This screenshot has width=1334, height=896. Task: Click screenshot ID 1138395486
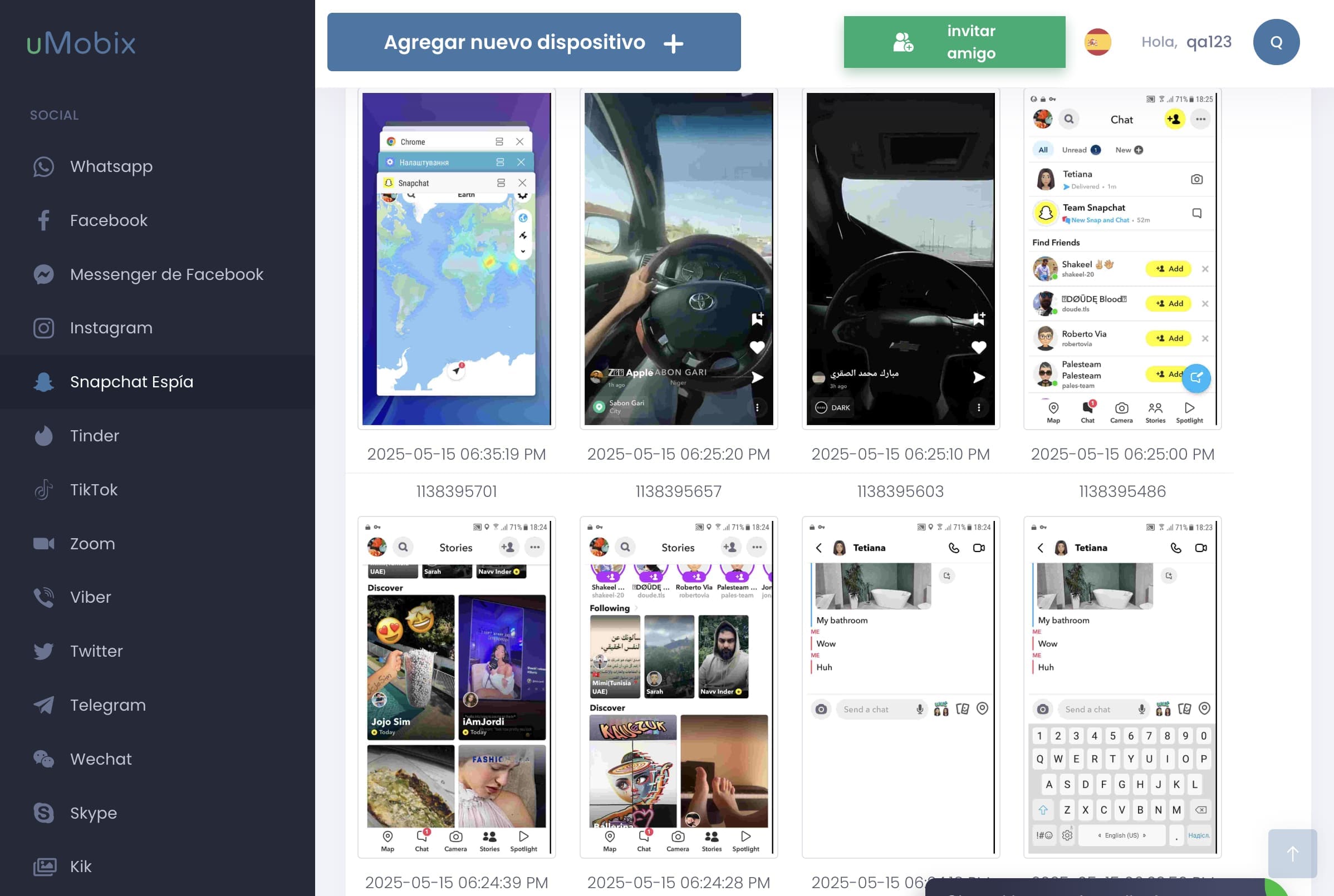tap(1122, 491)
